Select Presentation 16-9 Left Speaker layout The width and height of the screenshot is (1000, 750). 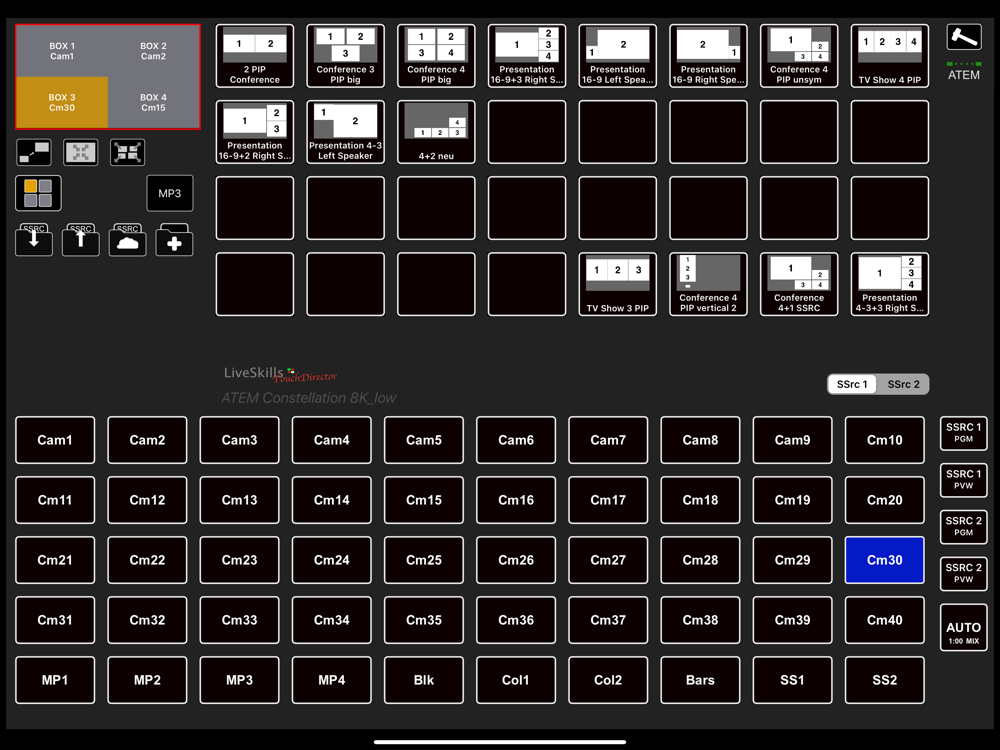tap(617, 56)
